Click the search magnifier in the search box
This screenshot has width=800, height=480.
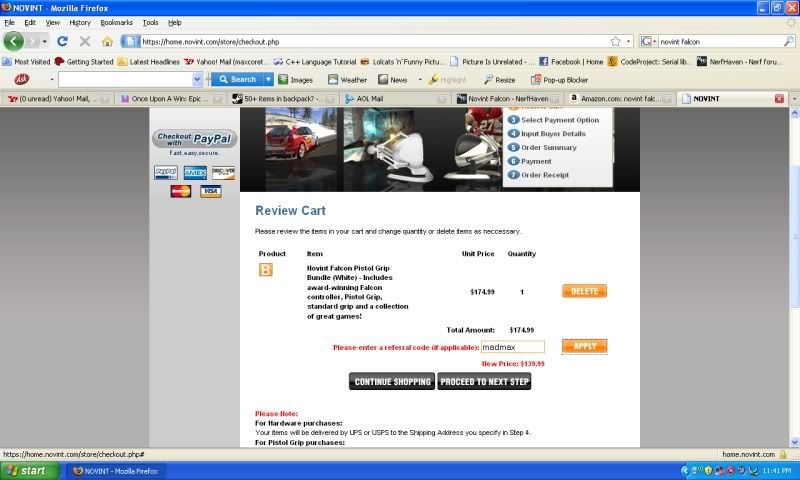(789, 41)
